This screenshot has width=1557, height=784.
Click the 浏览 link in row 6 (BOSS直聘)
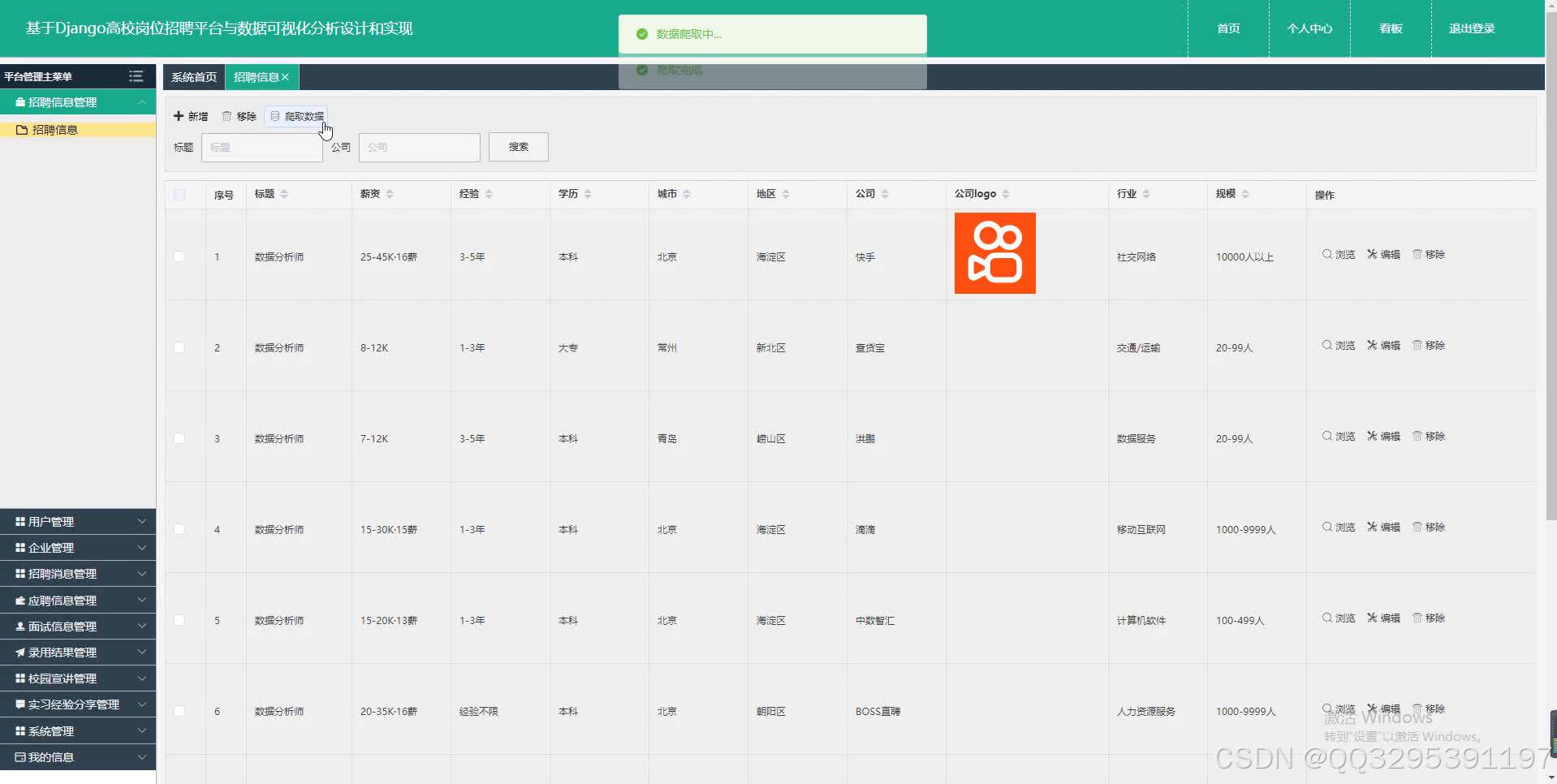[x=1339, y=709]
